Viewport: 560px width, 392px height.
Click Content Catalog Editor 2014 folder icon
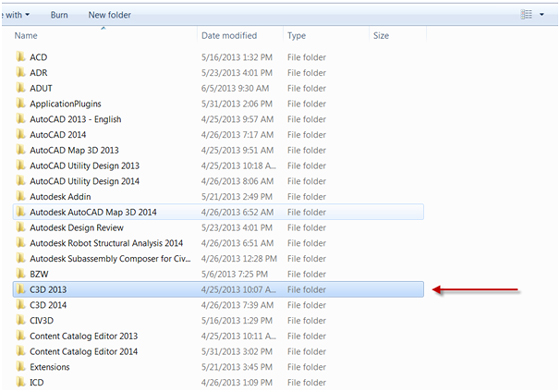[x=21, y=351]
